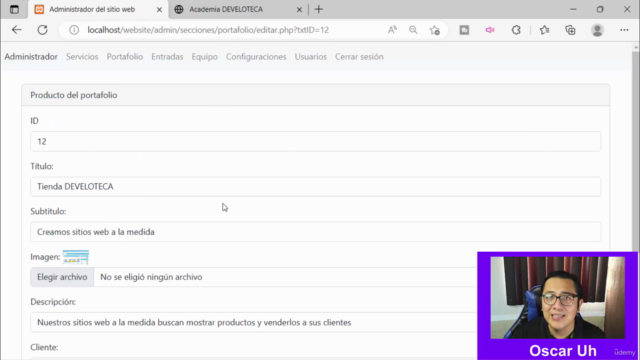Open the Servicios section

click(82, 57)
